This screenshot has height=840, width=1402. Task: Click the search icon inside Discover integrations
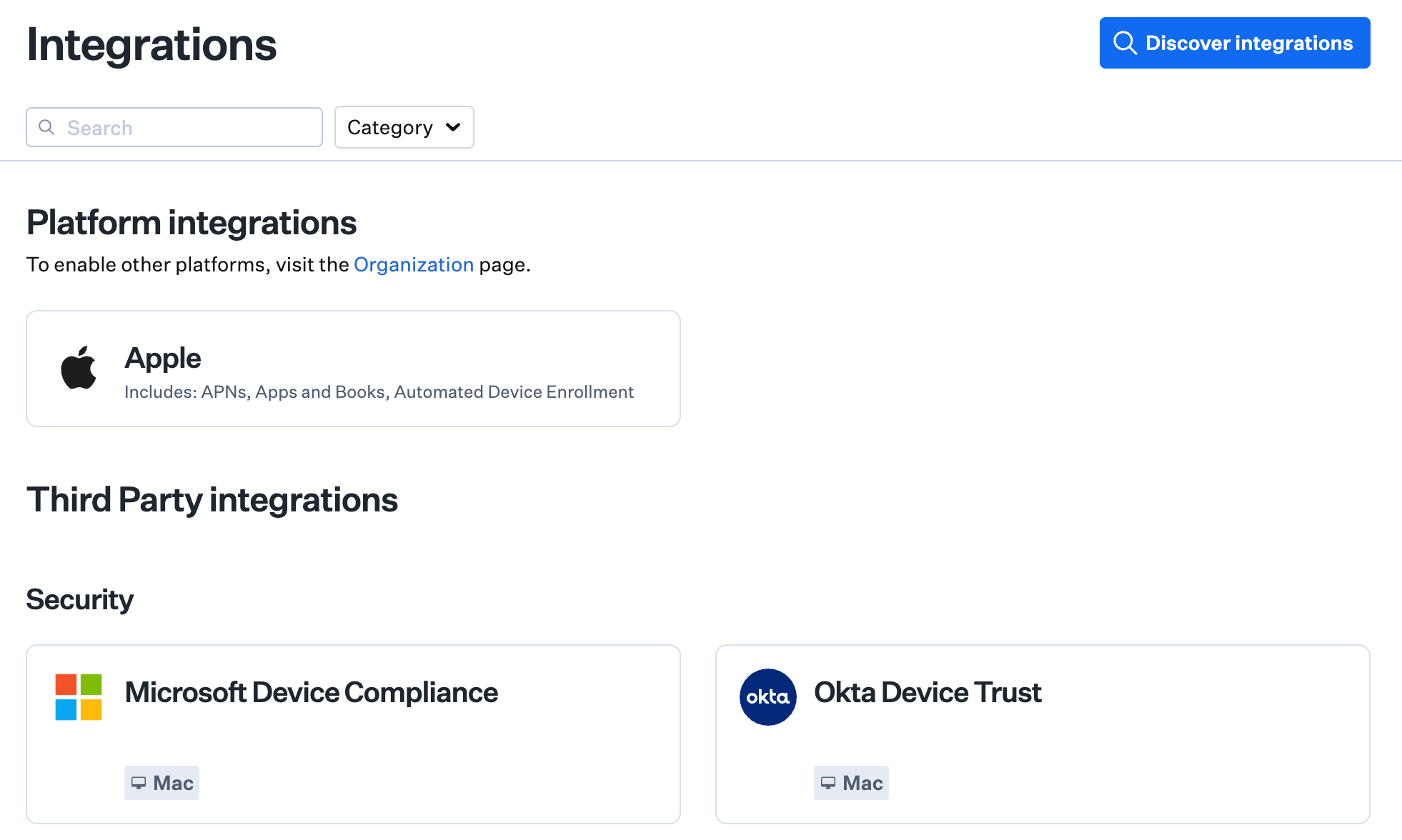pos(1125,43)
